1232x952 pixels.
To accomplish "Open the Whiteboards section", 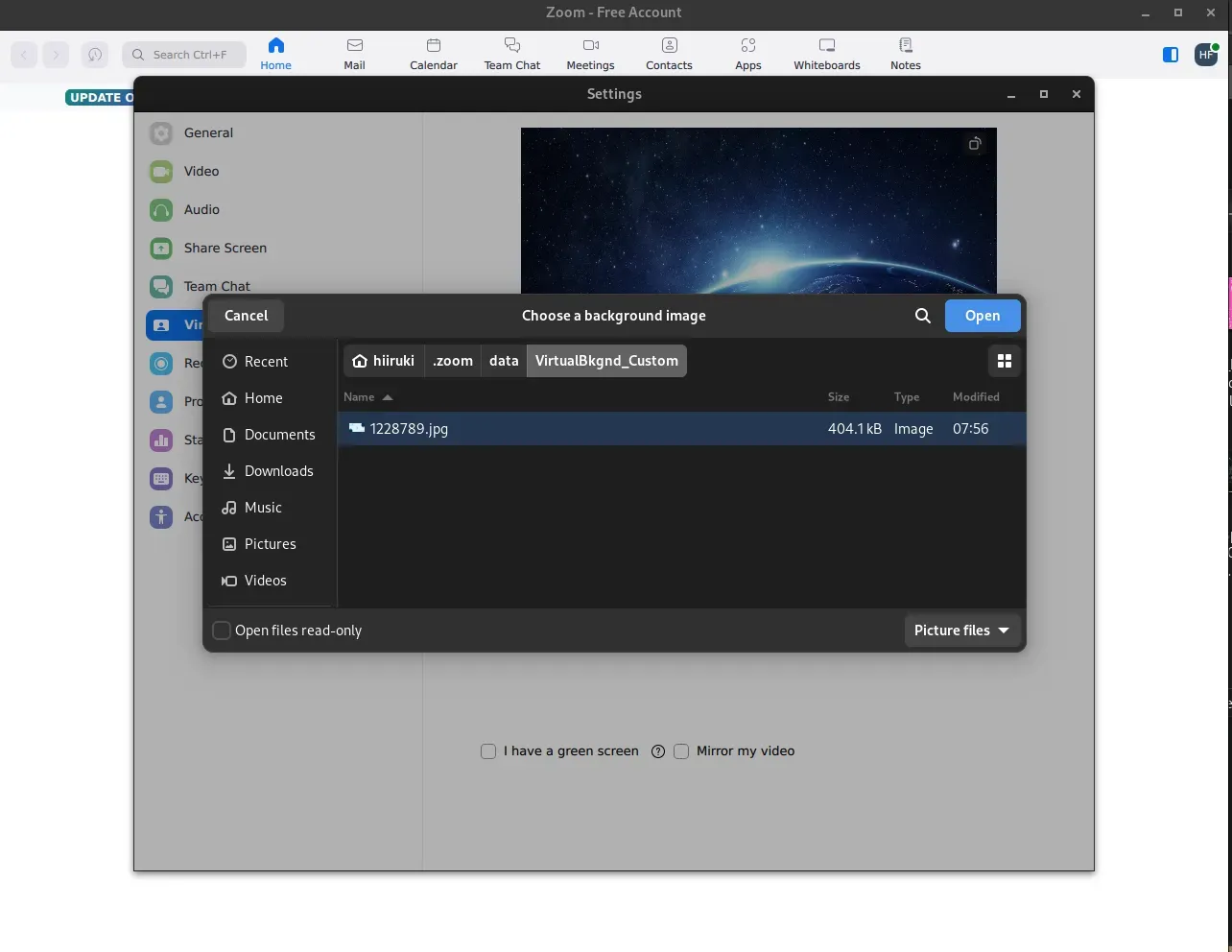I will tap(826, 53).
